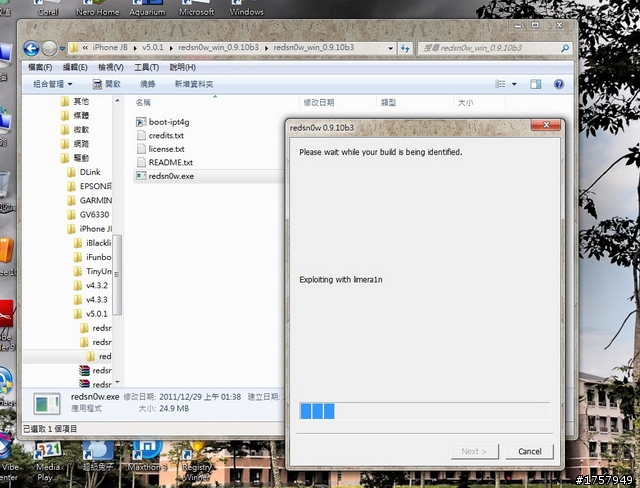Click the search magnifier icon

pyautogui.click(x=565, y=48)
